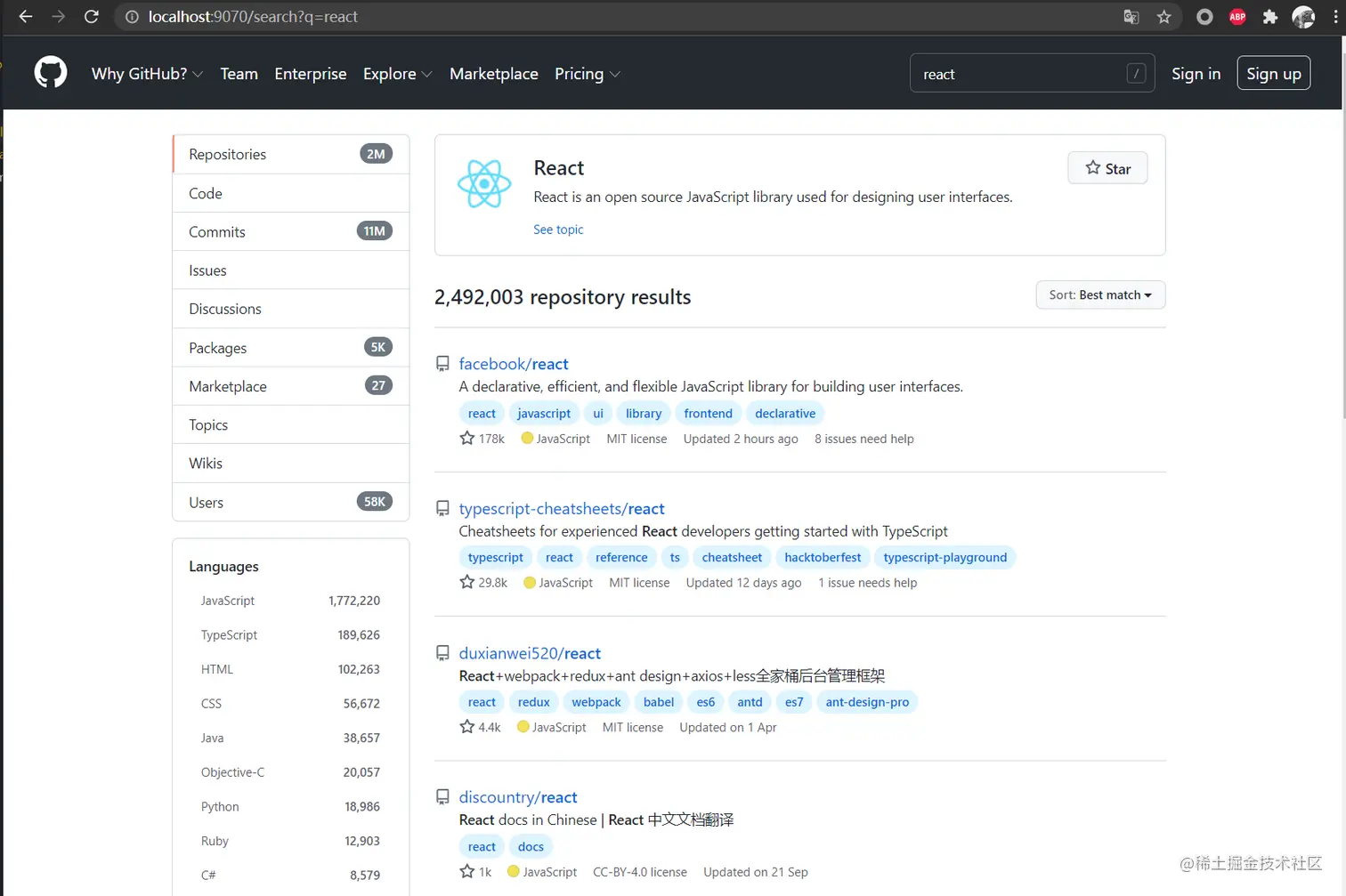This screenshot has height=896, width=1346.
Task: Click '1 issue needs help' link
Action: pyautogui.click(x=868, y=583)
